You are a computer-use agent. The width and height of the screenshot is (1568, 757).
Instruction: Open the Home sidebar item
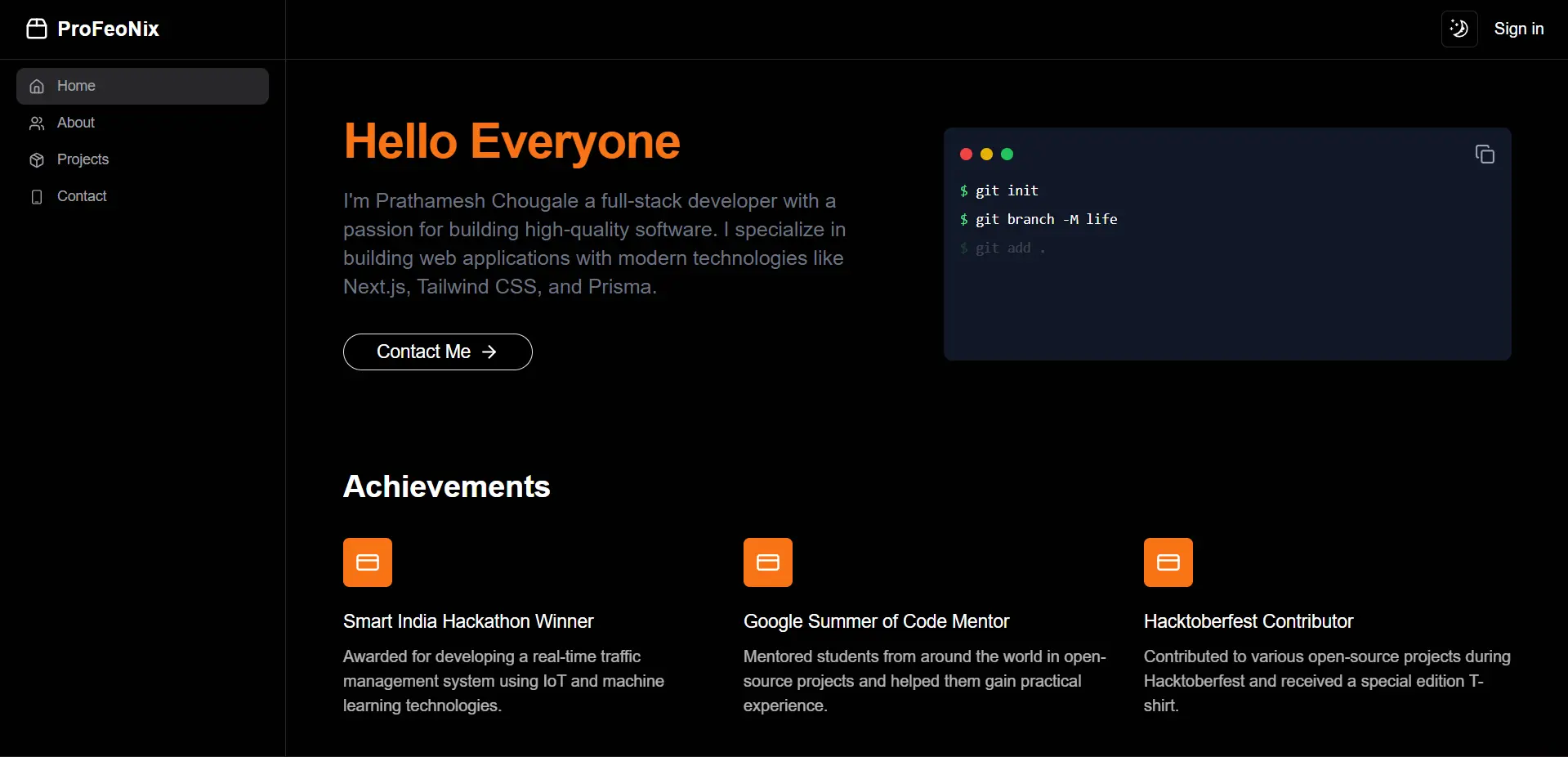[x=142, y=86]
